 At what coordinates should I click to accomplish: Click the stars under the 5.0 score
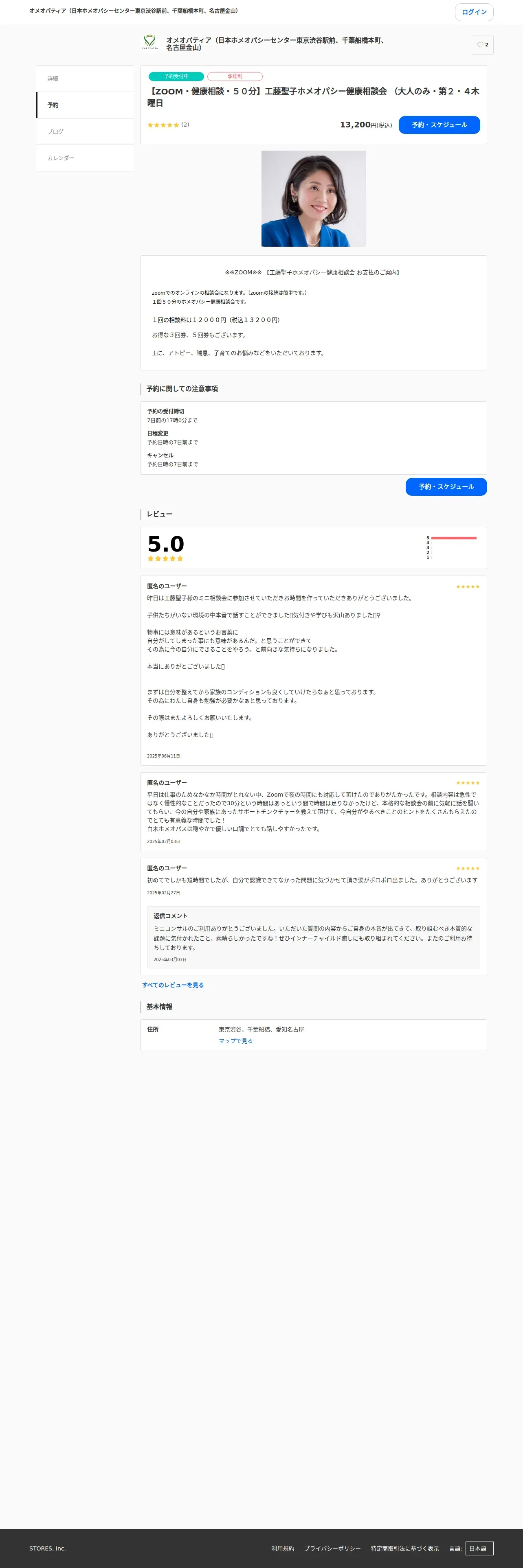point(165,558)
